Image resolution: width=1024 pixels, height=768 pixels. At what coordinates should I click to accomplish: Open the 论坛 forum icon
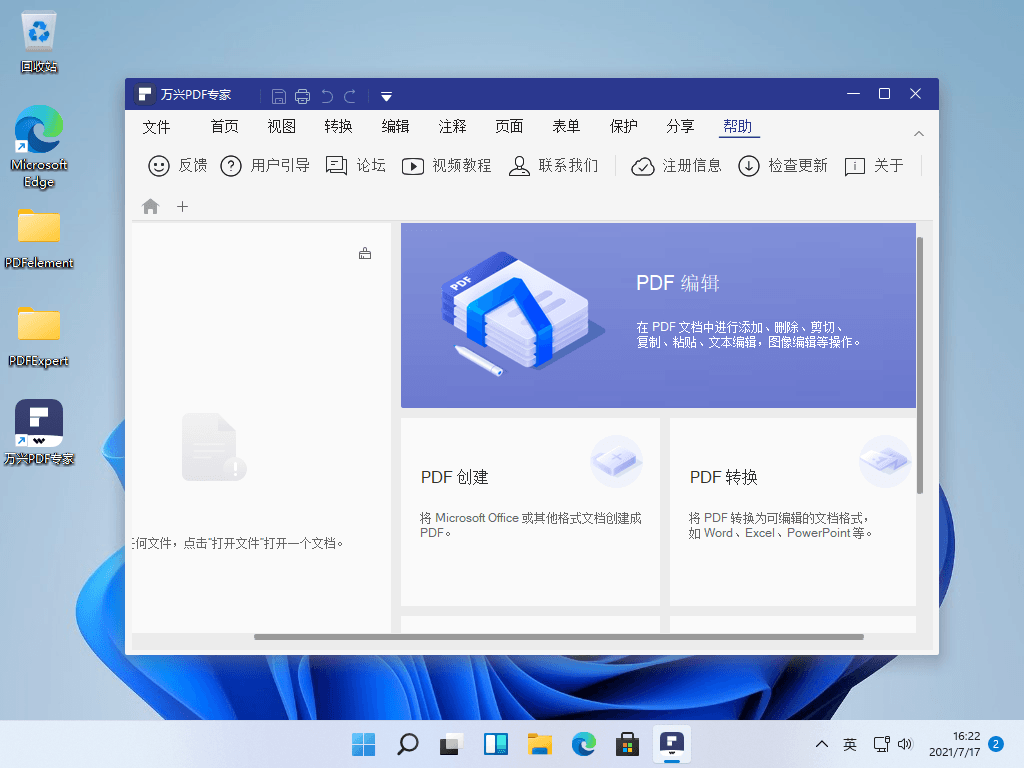336,166
